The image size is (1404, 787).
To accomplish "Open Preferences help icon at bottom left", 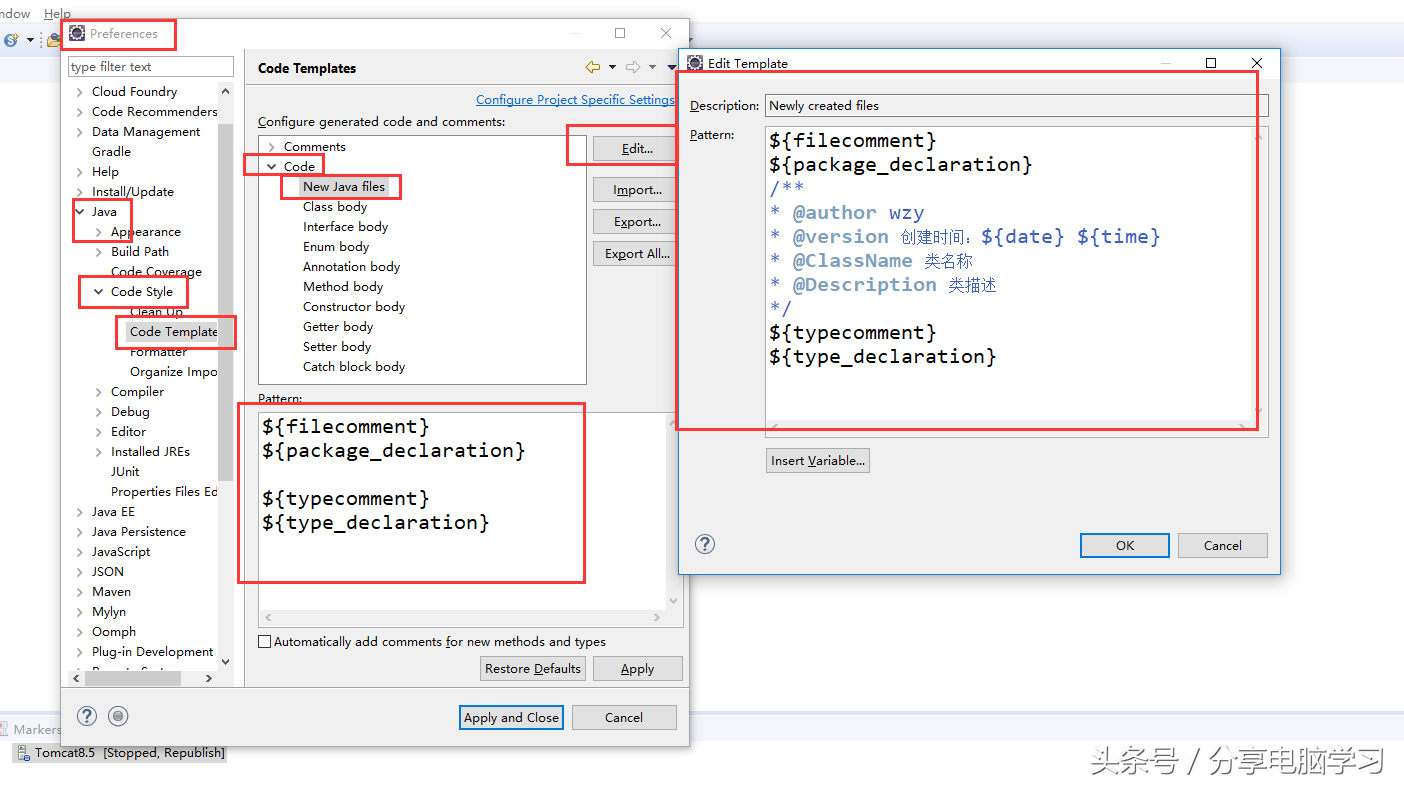I will click(87, 716).
